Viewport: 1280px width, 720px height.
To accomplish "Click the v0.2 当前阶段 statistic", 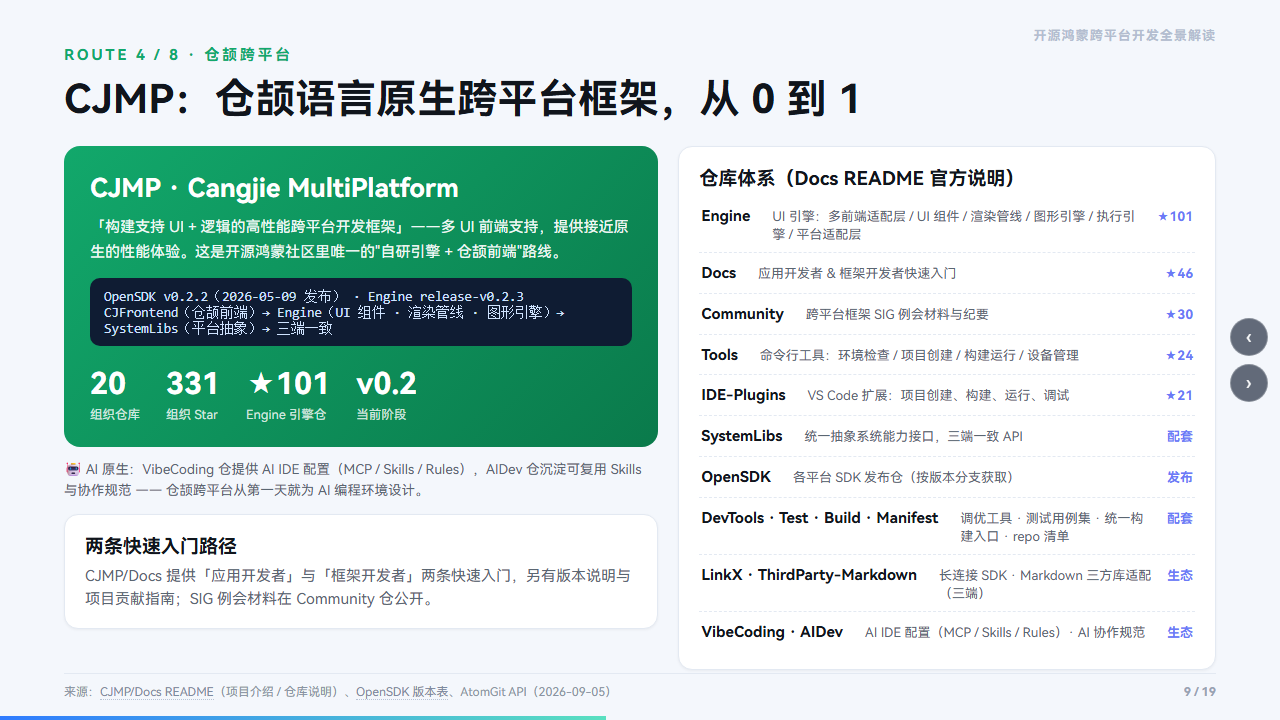I will tap(386, 395).
